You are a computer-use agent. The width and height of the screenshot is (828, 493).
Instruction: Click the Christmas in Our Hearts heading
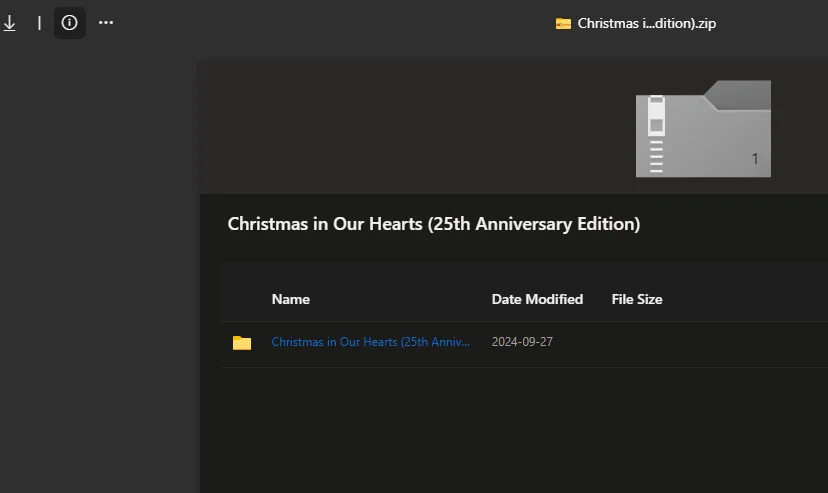point(434,224)
